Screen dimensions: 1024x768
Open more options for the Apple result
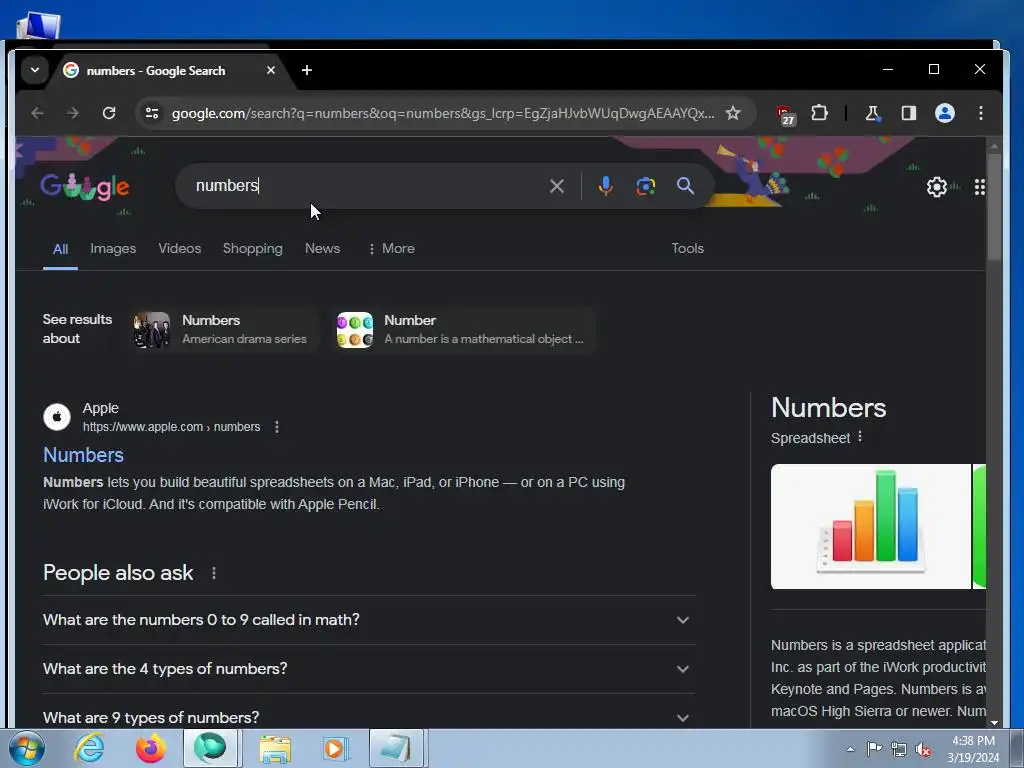277,427
